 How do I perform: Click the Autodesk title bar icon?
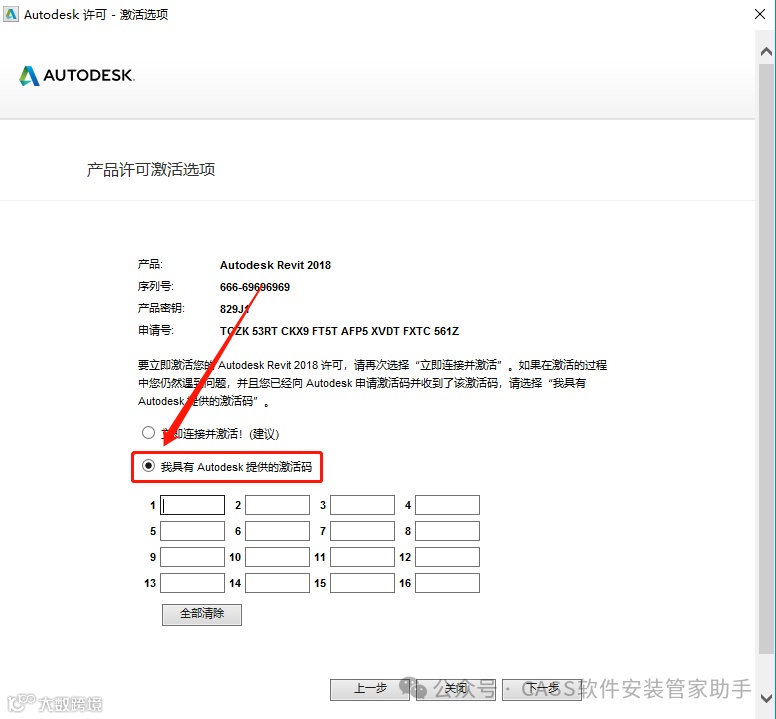pos(11,14)
